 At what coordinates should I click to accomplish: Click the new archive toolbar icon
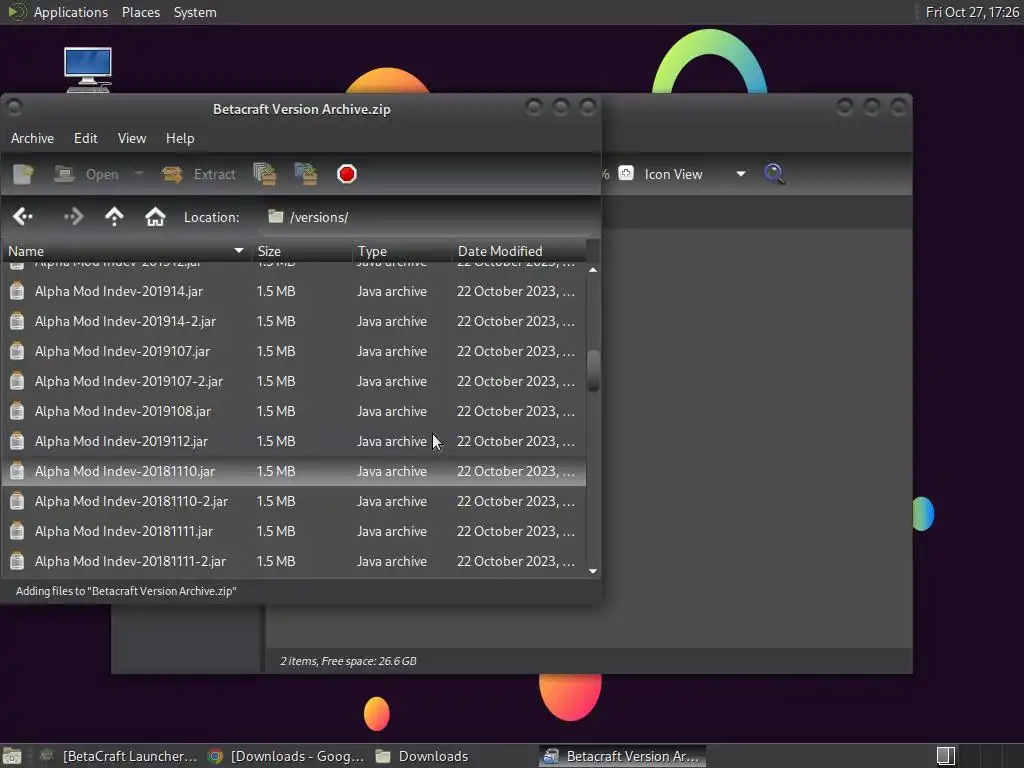24,174
